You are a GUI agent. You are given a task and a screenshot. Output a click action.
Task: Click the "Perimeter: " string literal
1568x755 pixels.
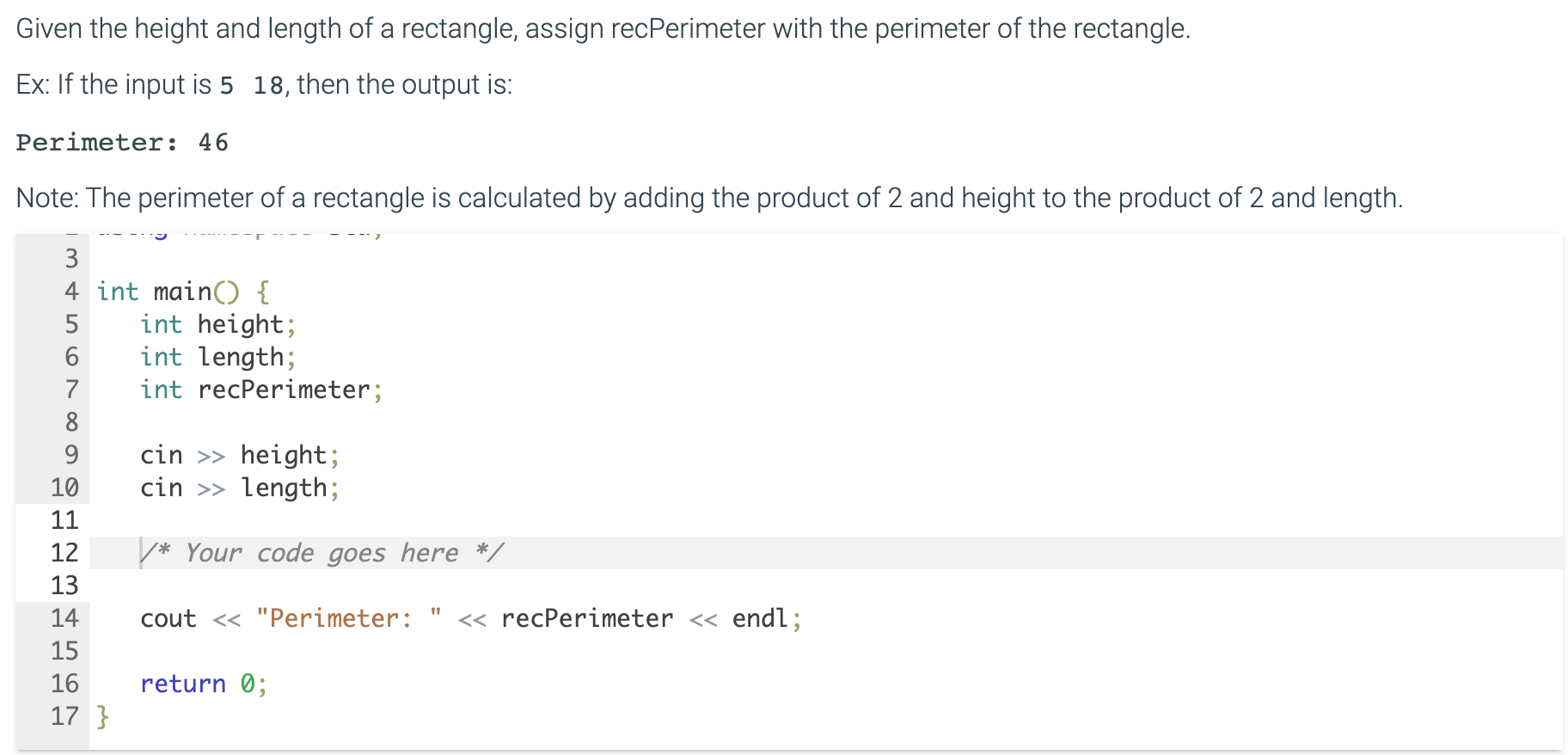pos(348,618)
